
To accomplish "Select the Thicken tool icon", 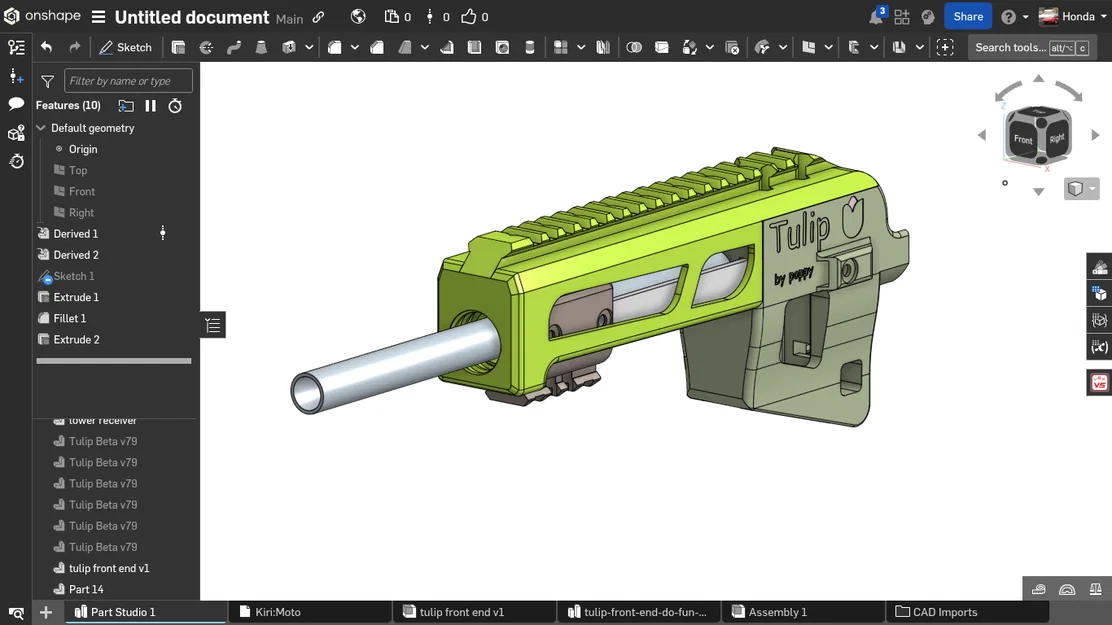I will click(289, 48).
